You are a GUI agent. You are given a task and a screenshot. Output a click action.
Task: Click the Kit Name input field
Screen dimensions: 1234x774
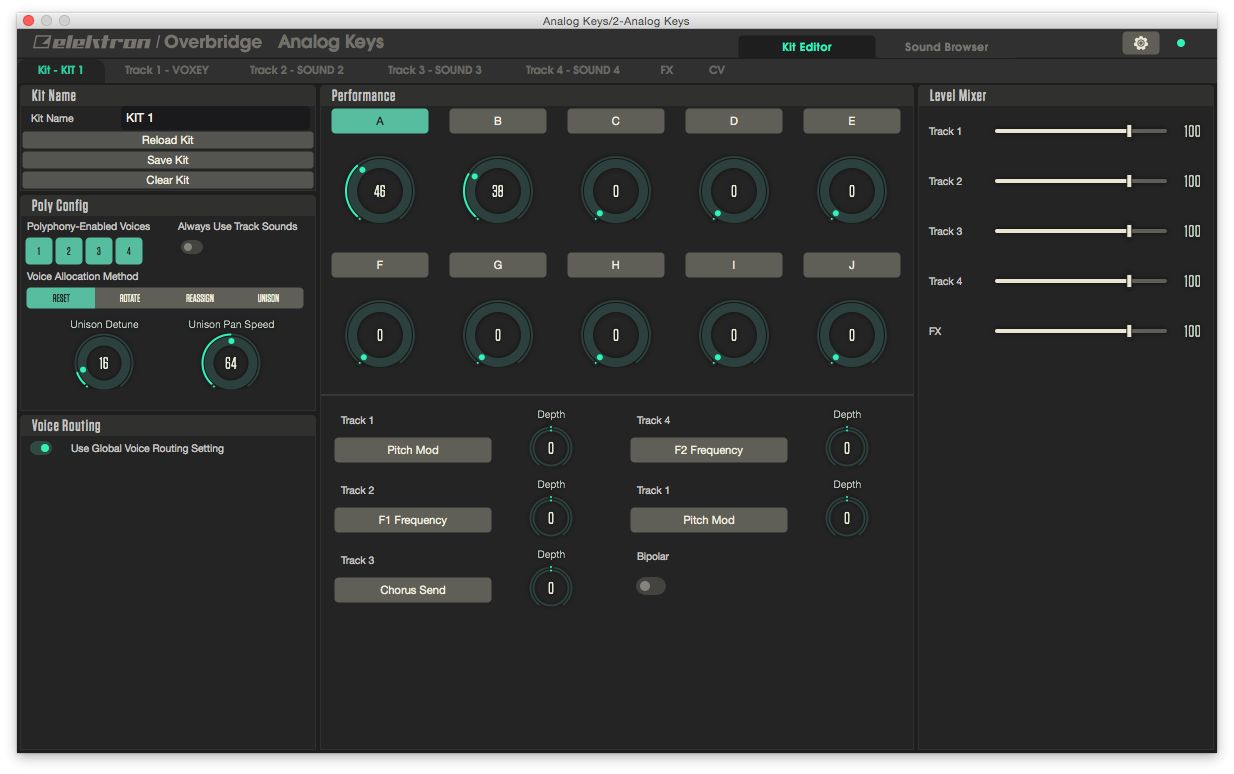(216, 118)
